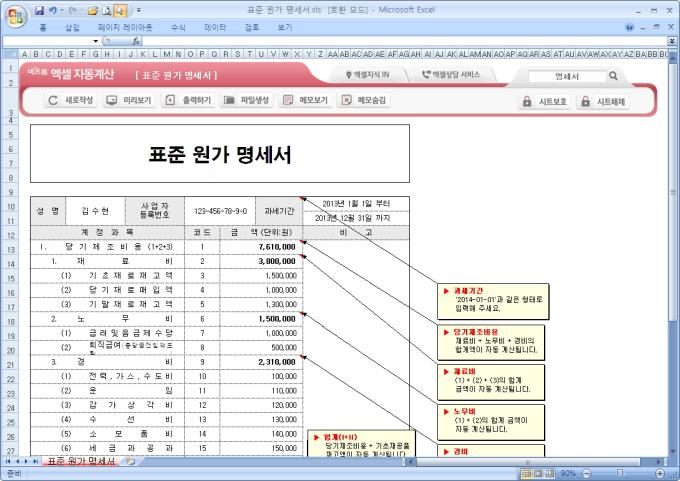The image size is (680, 481).
Task: Click the search magnifier icon next to 명세서
Action: (613, 75)
